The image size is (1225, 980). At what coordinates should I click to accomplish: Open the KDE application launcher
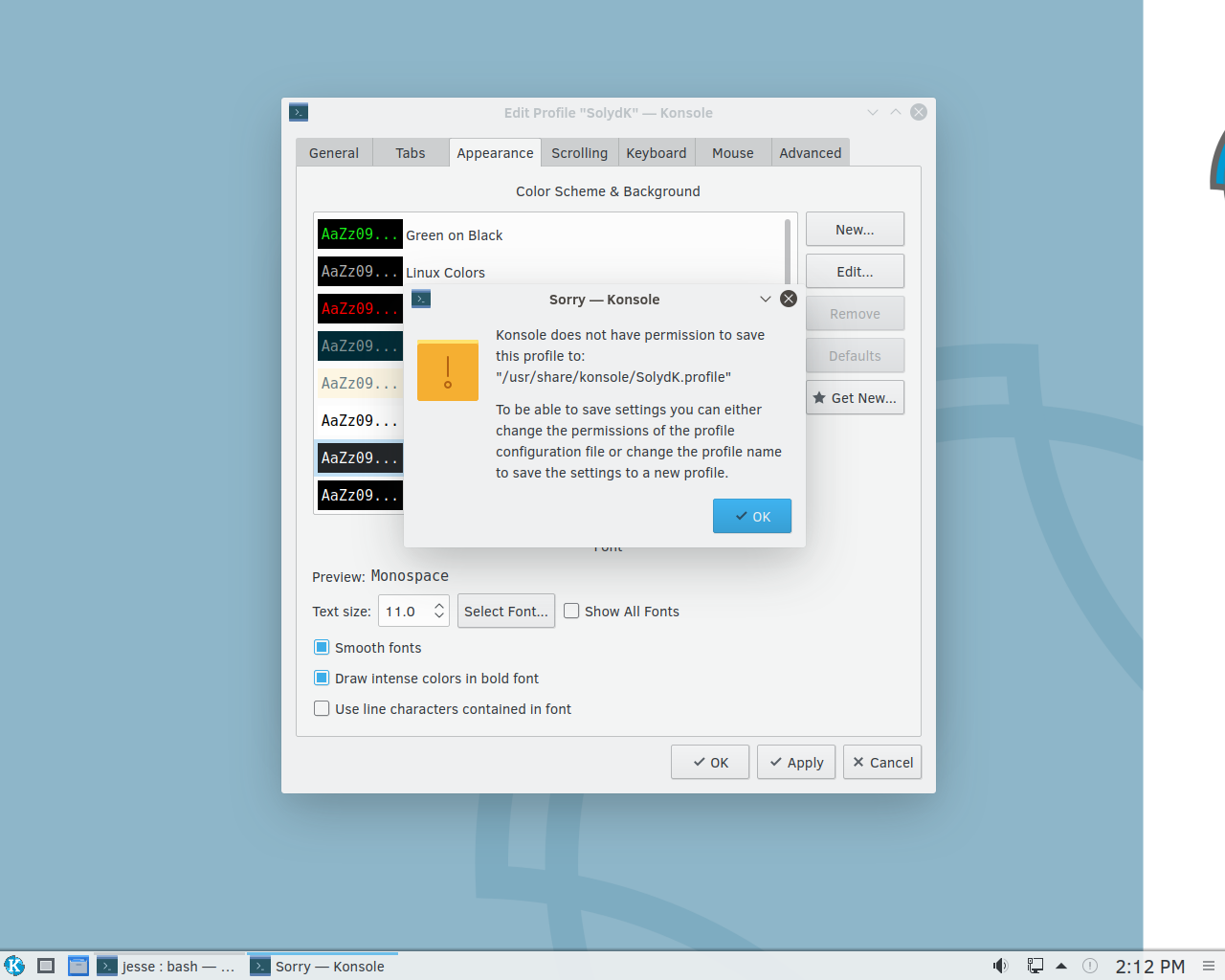coord(14,966)
